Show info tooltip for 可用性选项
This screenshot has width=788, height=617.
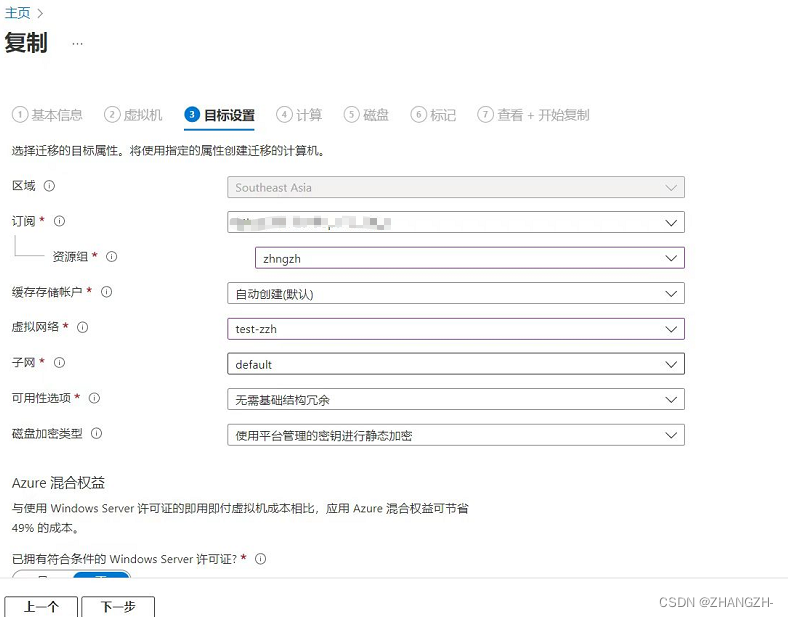coord(94,398)
